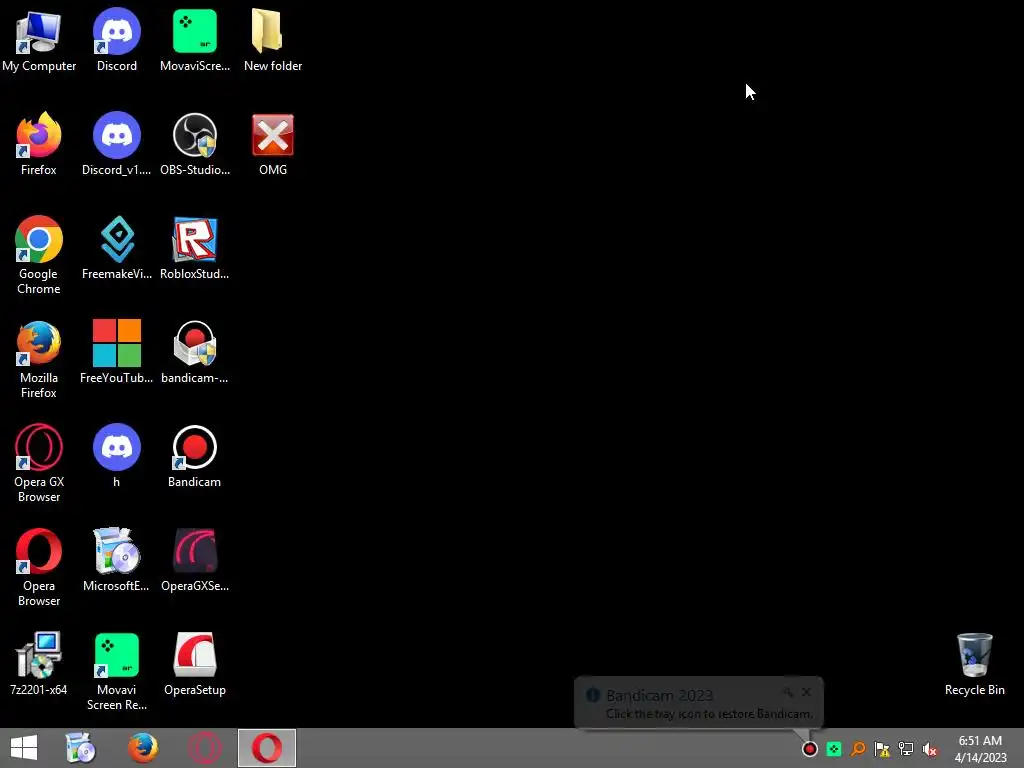Screen dimensions: 1024x768
Task: Open Action Center flag tray icon
Action: coord(882,749)
